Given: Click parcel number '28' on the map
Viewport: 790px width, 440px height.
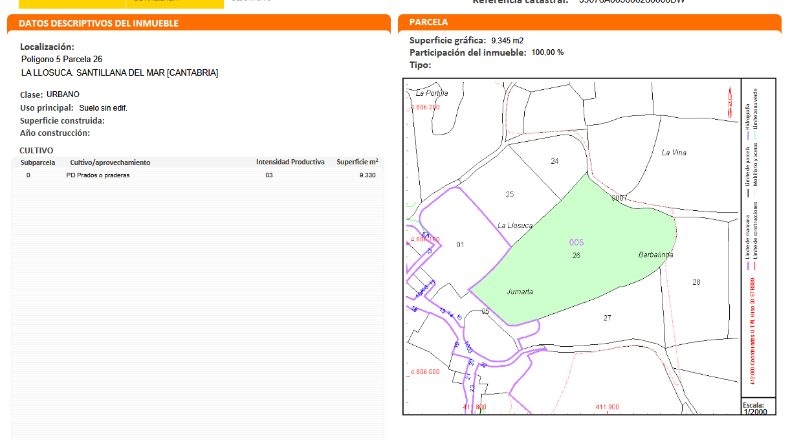Looking at the screenshot, I should click(696, 282).
